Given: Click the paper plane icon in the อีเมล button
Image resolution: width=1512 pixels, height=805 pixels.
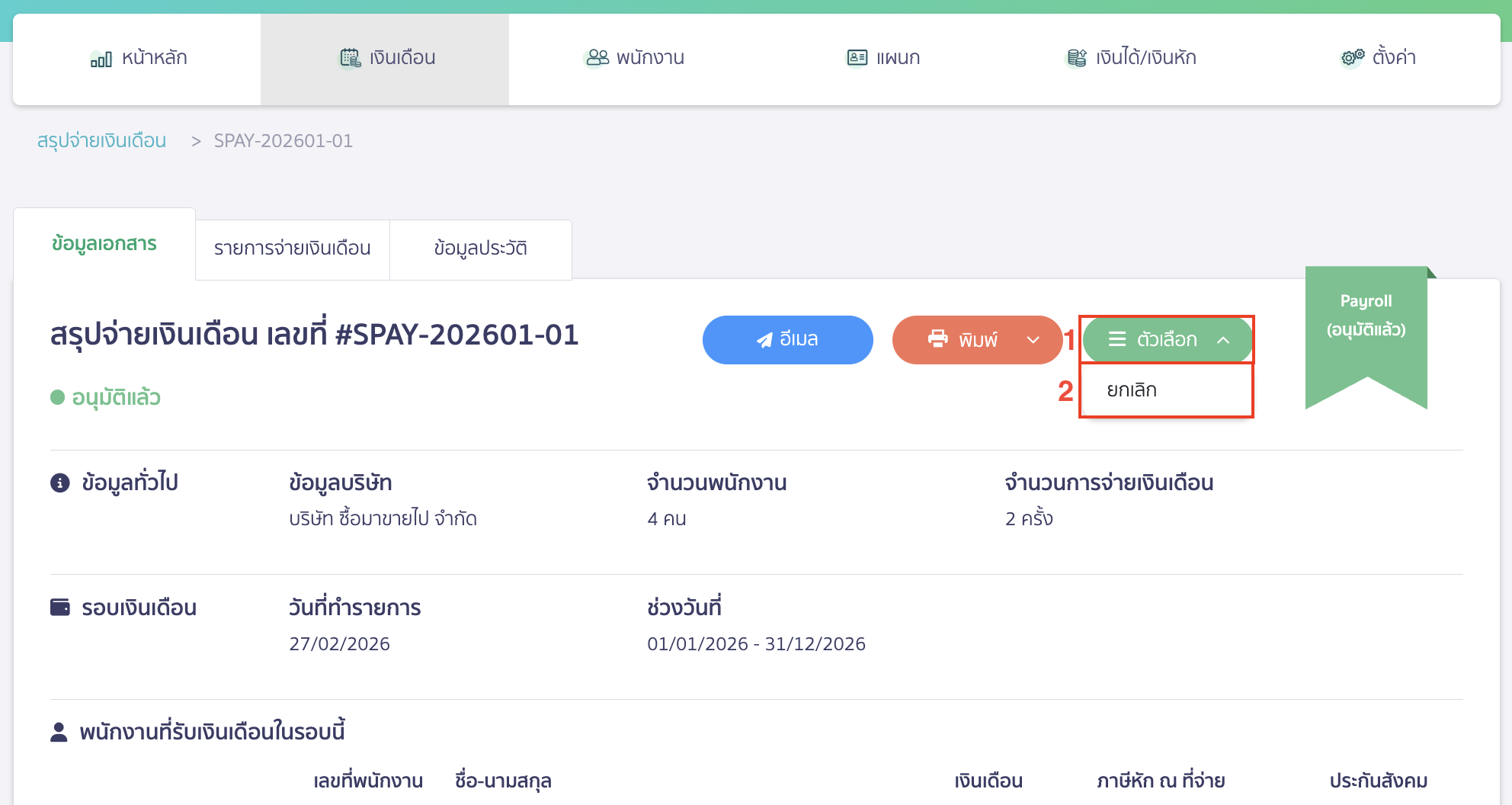Looking at the screenshot, I should 764,339.
